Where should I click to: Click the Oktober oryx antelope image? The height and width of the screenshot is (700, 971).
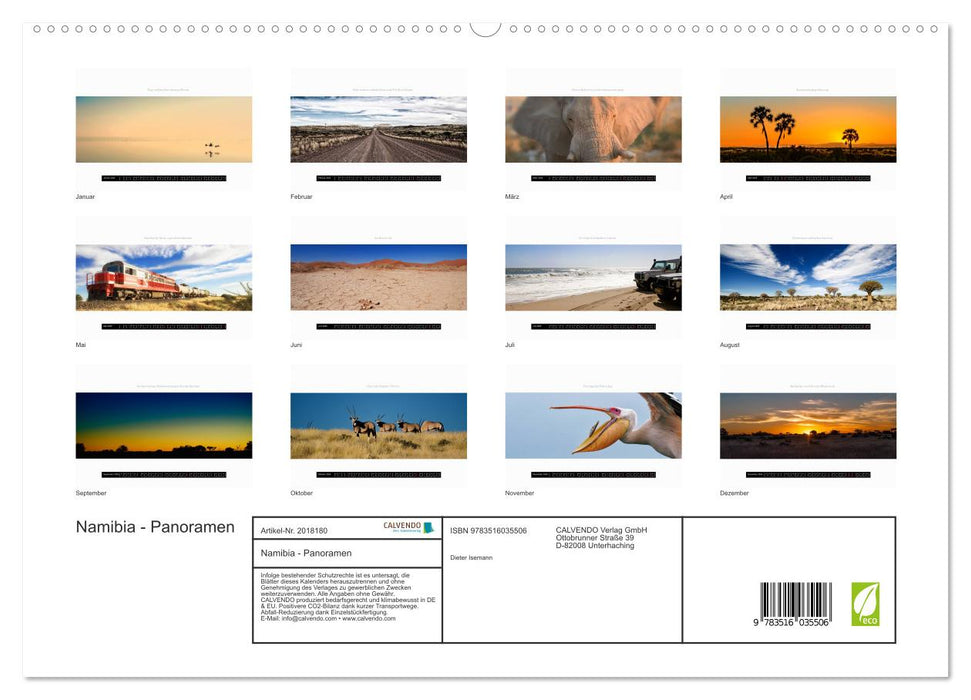378,424
